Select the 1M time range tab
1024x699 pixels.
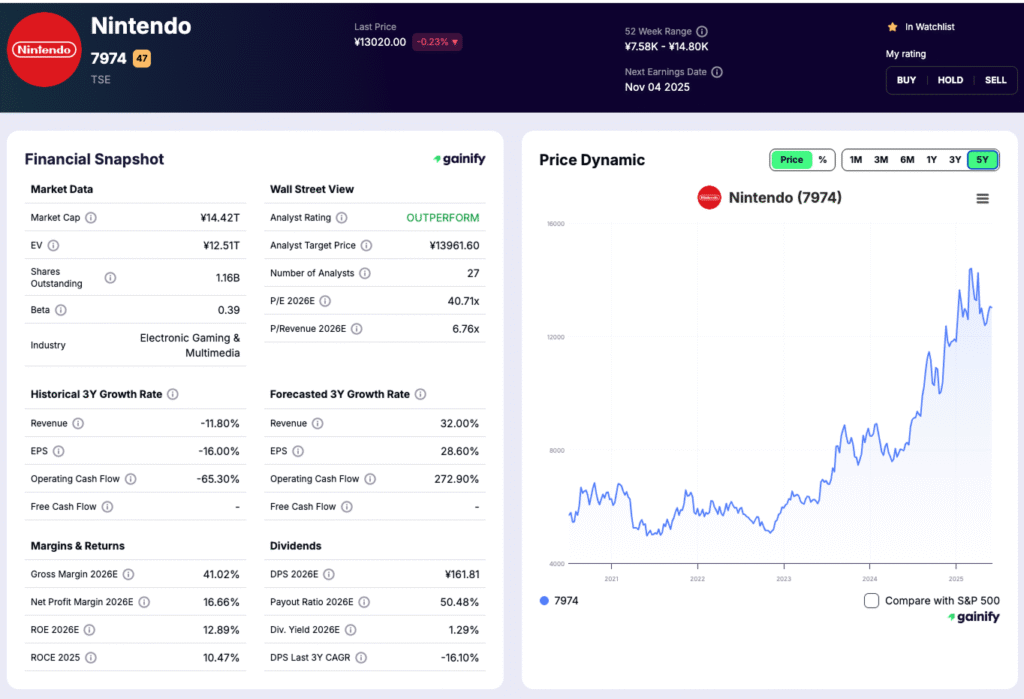pos(856,159)
